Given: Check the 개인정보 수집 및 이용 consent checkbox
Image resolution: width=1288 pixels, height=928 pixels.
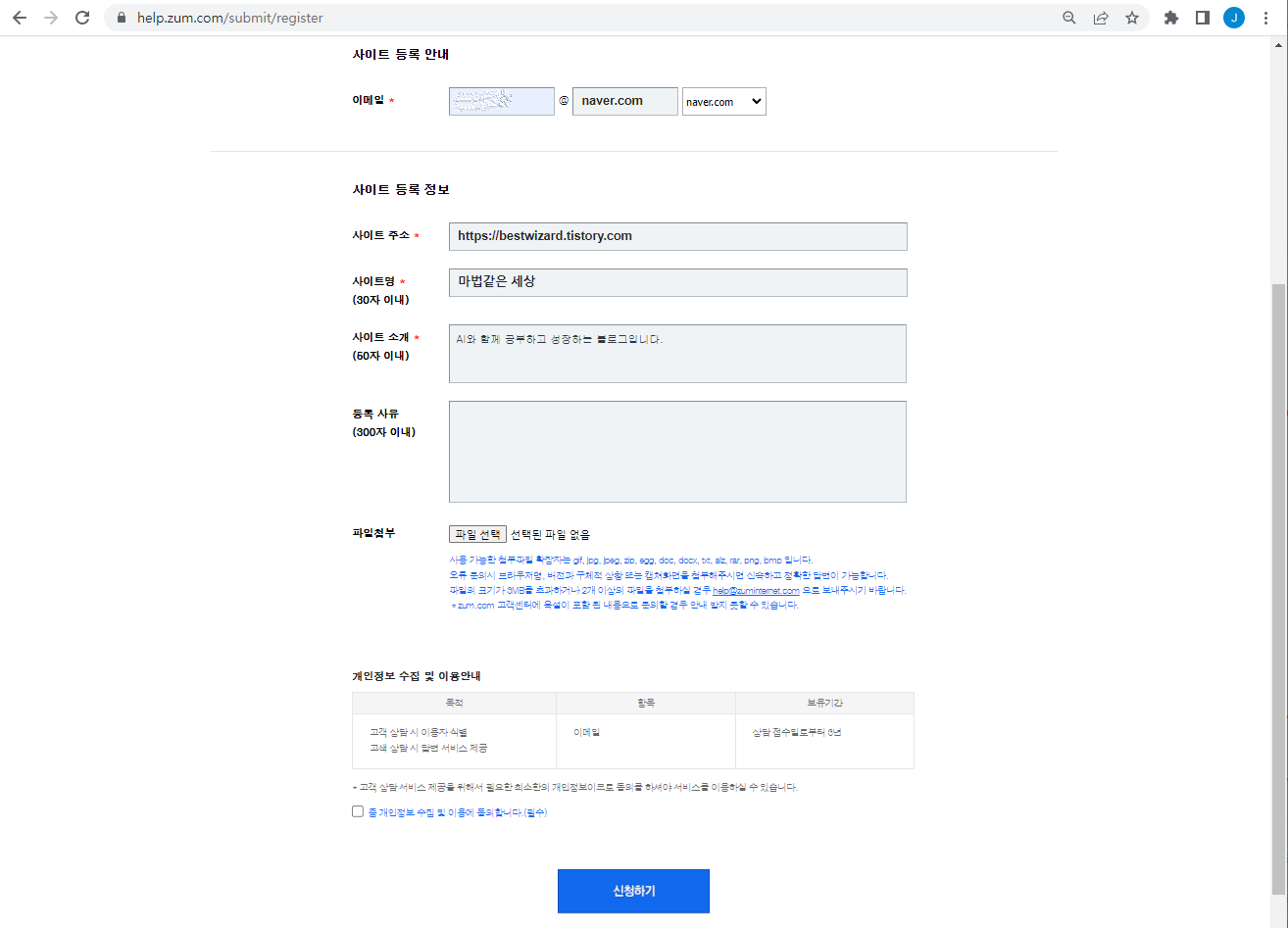Looking at the screenshot, I should point(358,810).
